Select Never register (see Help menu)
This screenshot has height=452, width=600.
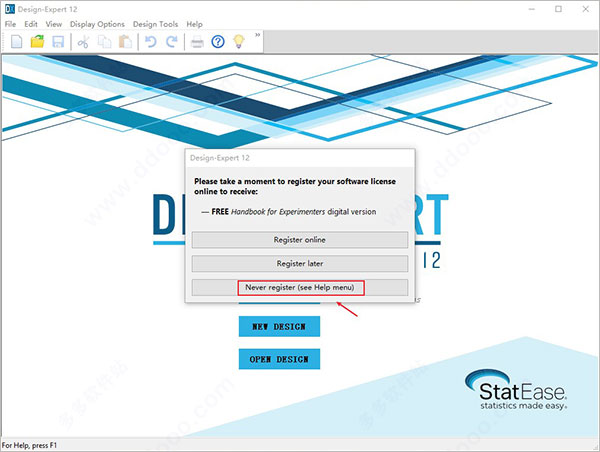(x=300, y=287)
